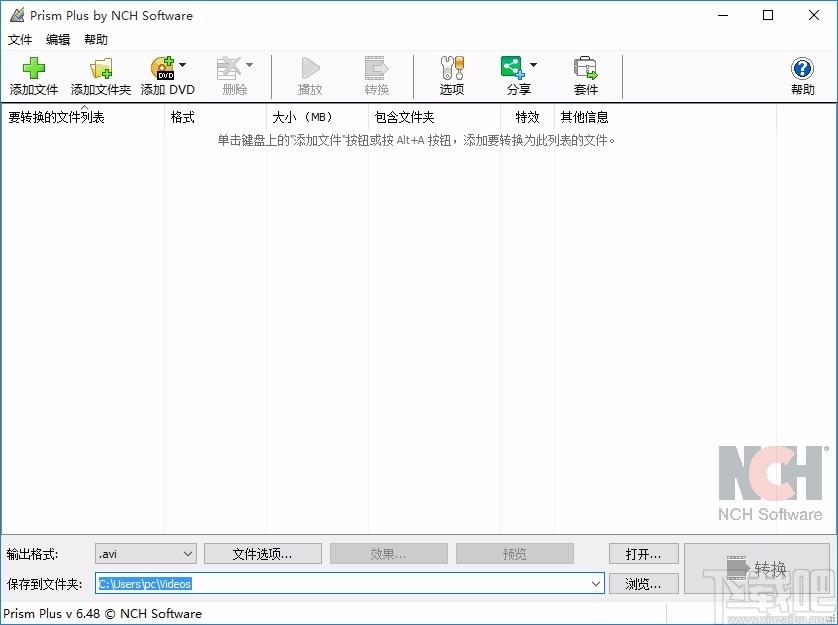Viewport: 838px width, 625px height.
Task: Click the Prism app icon in title bar
Action: [17, 16]
